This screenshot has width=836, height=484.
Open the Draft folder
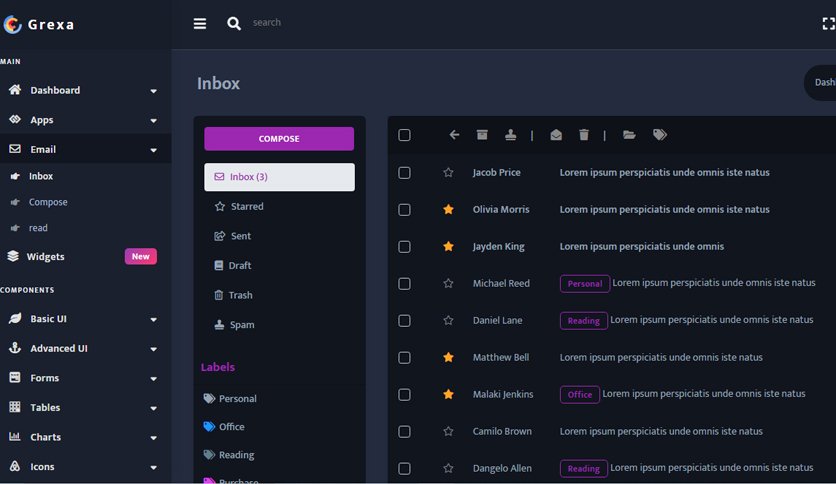tap(232, 265)
